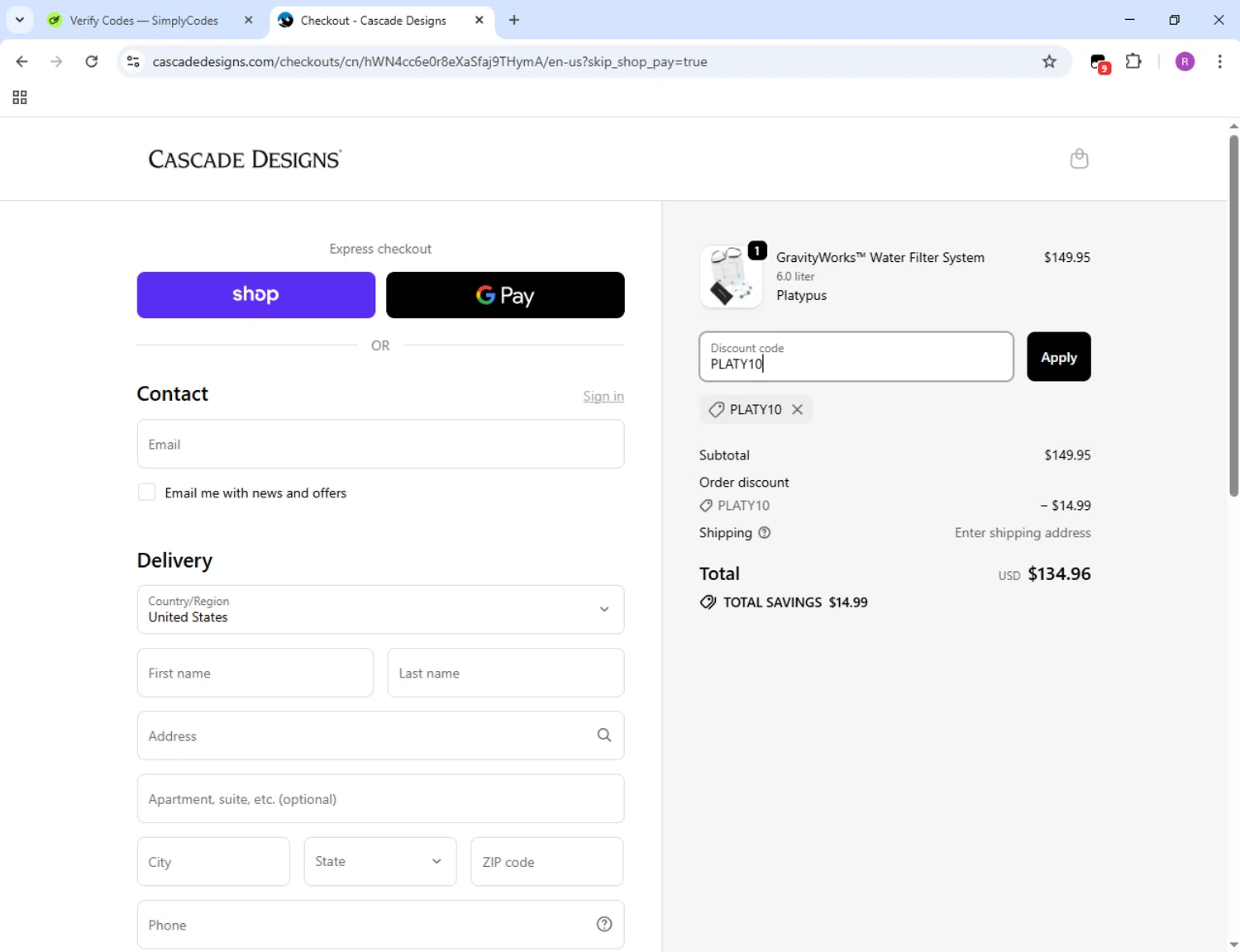This screenshot has width=1240, height=952.
Task: Go back to the previous page
Action: [22, 62]
